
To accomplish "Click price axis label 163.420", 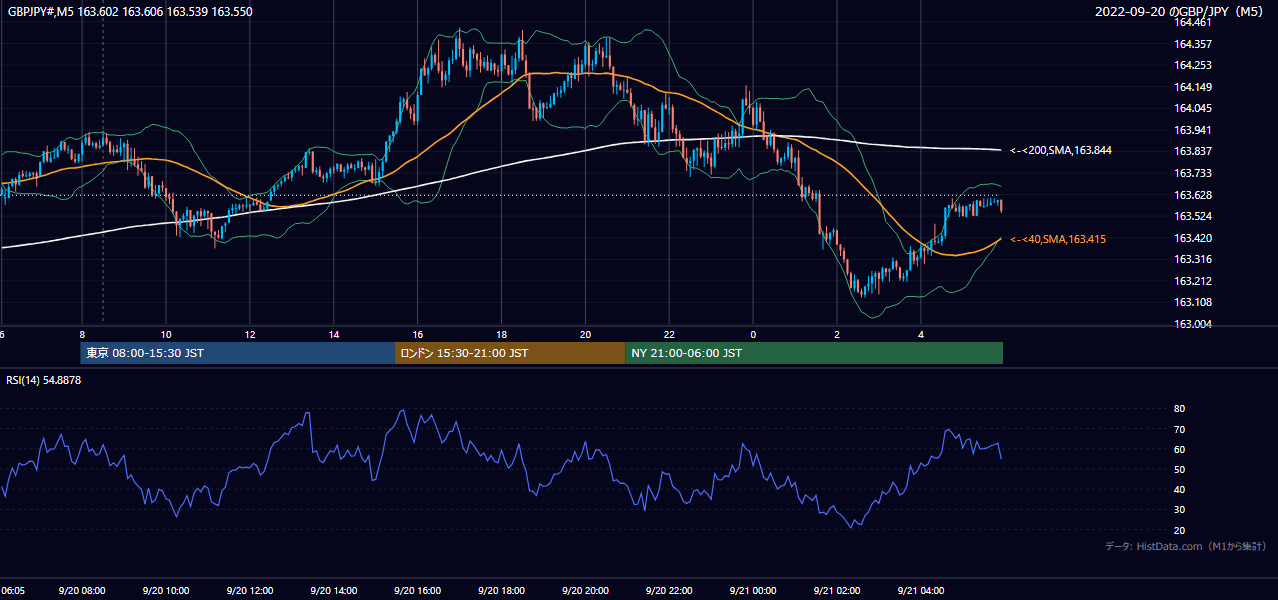I will pyautogui.click(x=1195, y=238).
